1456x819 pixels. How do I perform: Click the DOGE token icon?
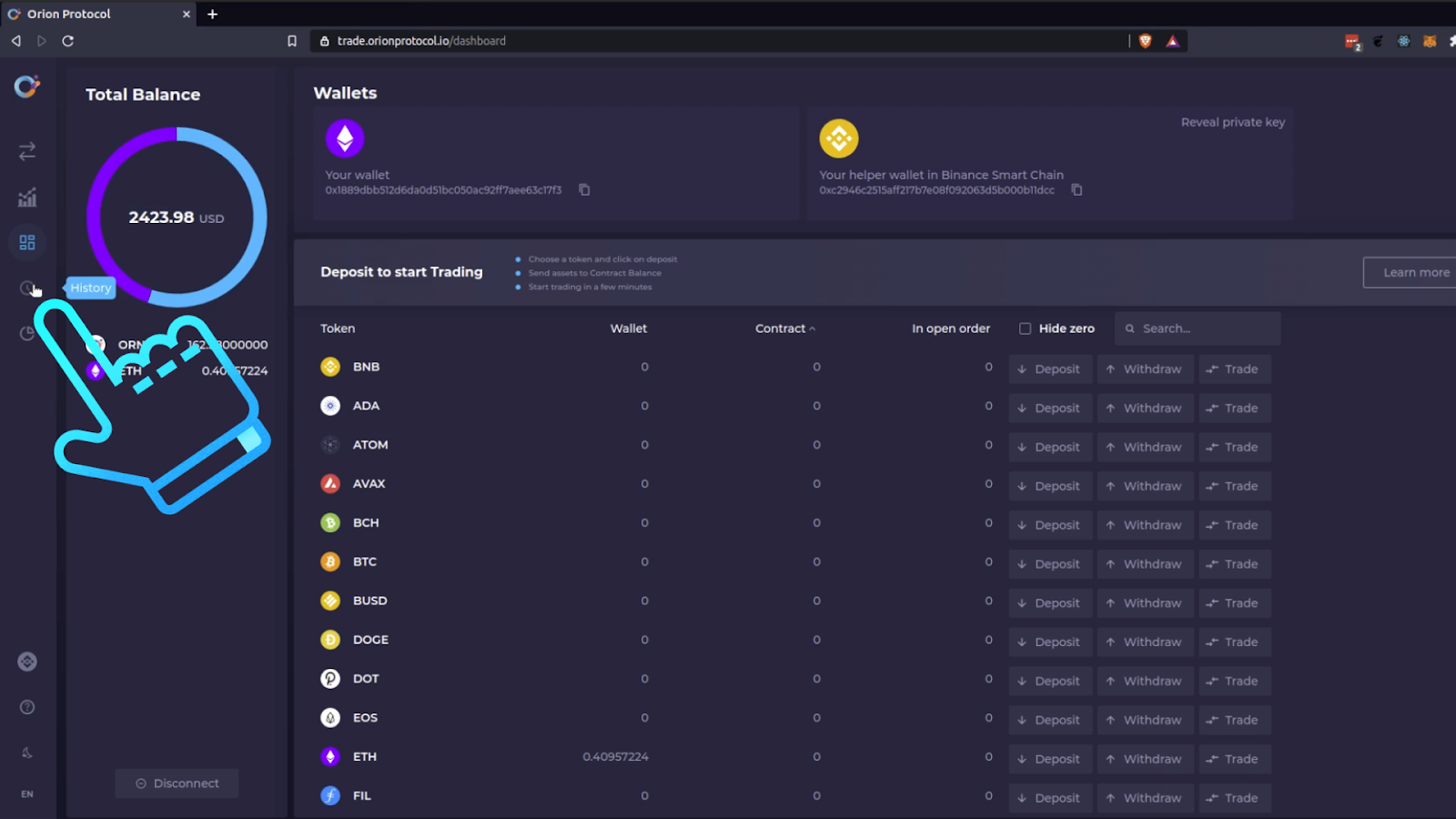(x=330, y=640)
